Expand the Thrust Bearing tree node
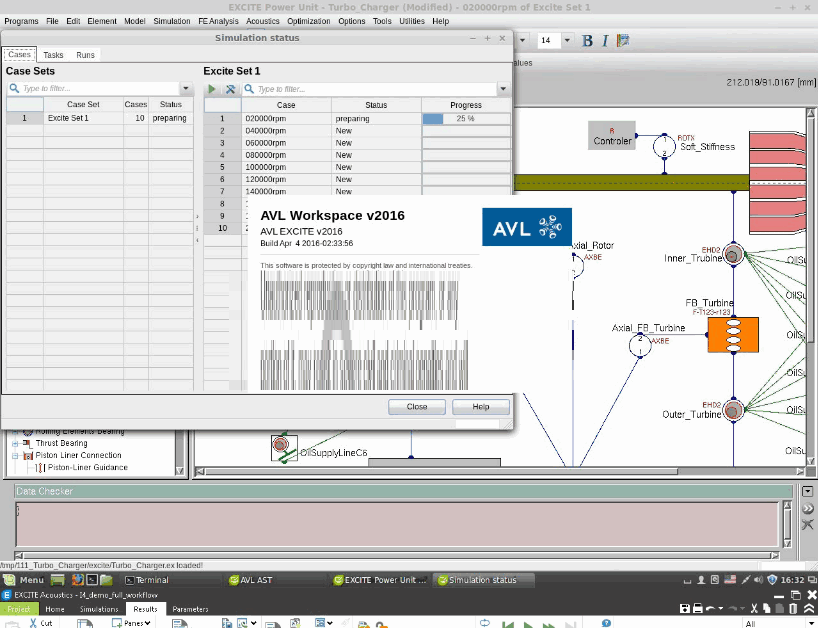This screenshot has height=628, width=818. 16,443
